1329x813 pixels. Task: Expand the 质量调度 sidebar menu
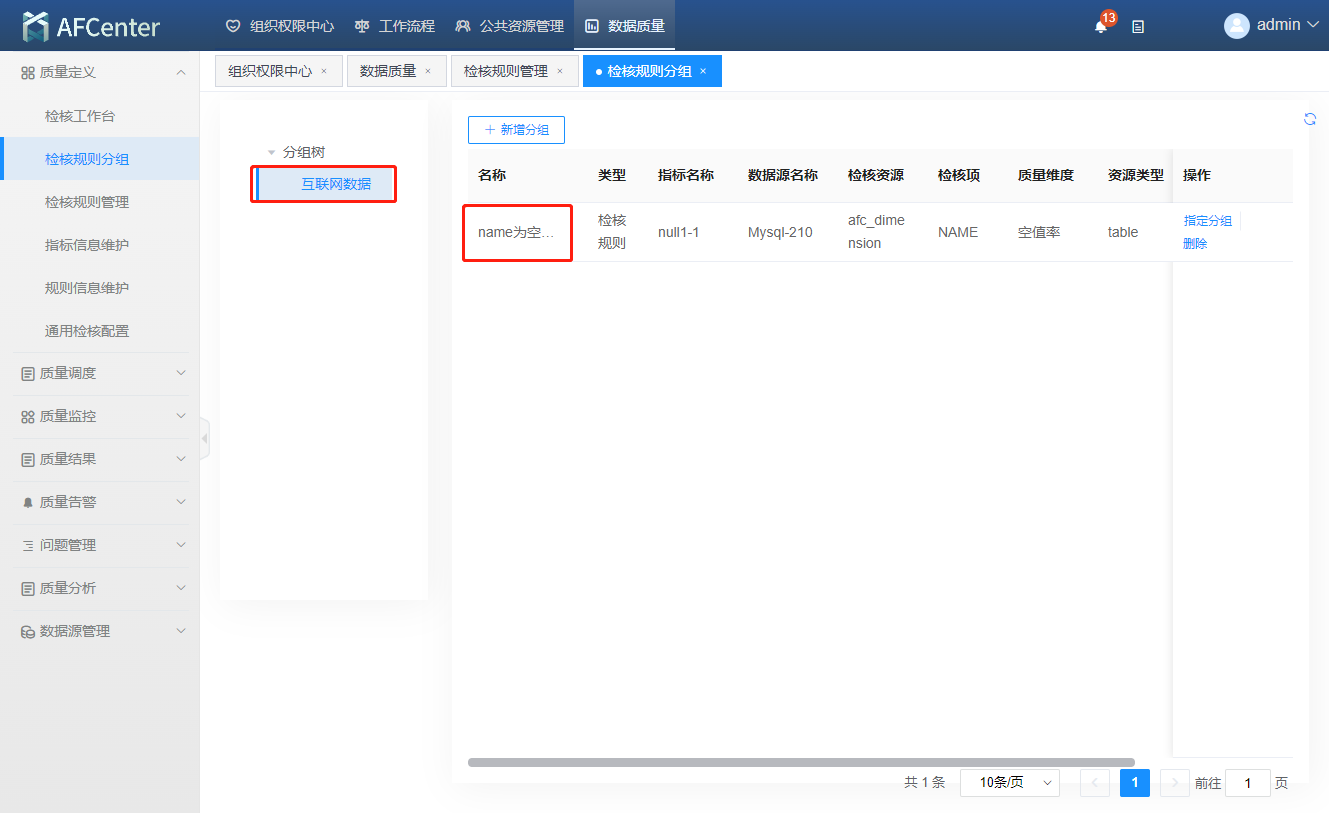point(99,373)
